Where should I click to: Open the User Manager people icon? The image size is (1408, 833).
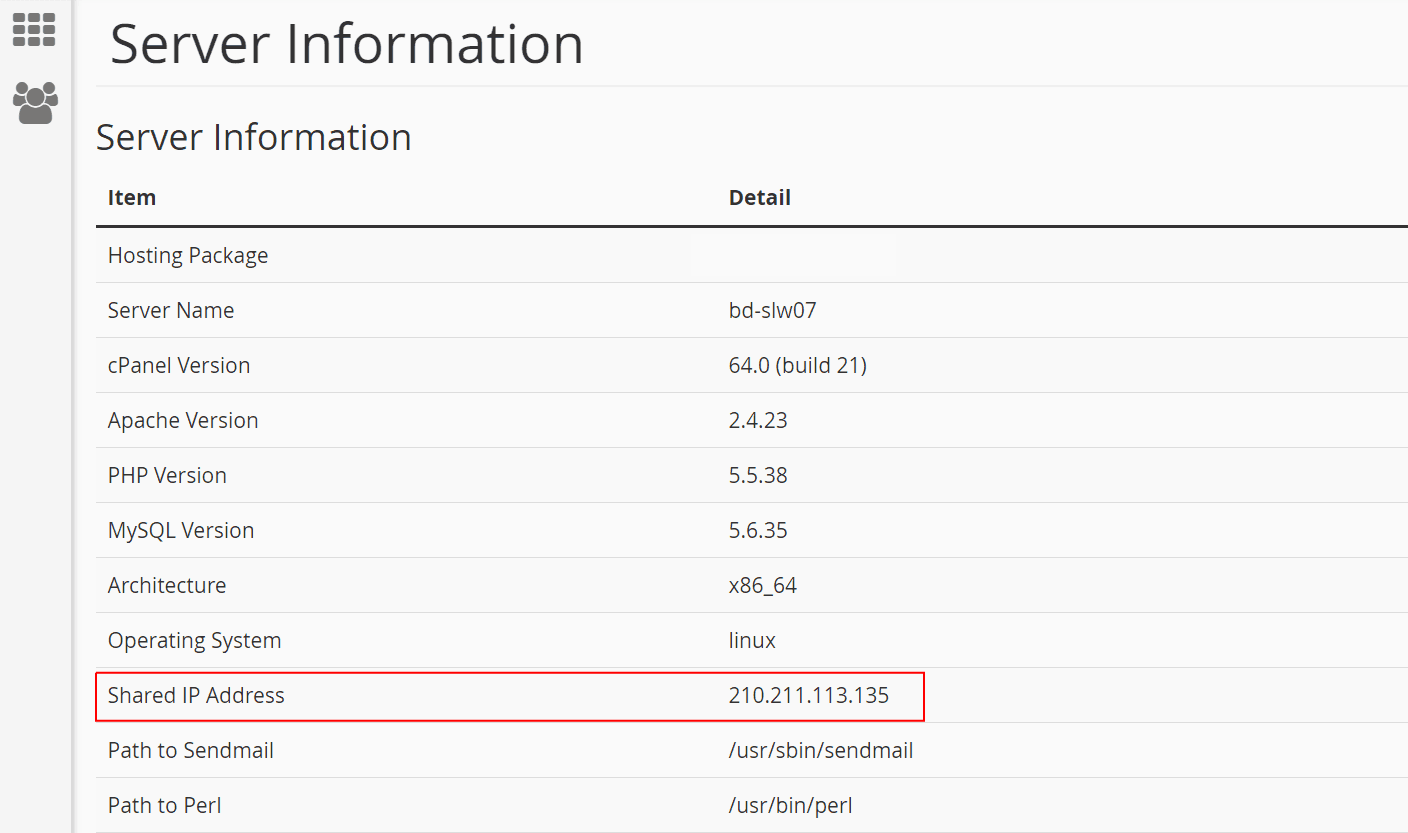click(x=35, y=103)
